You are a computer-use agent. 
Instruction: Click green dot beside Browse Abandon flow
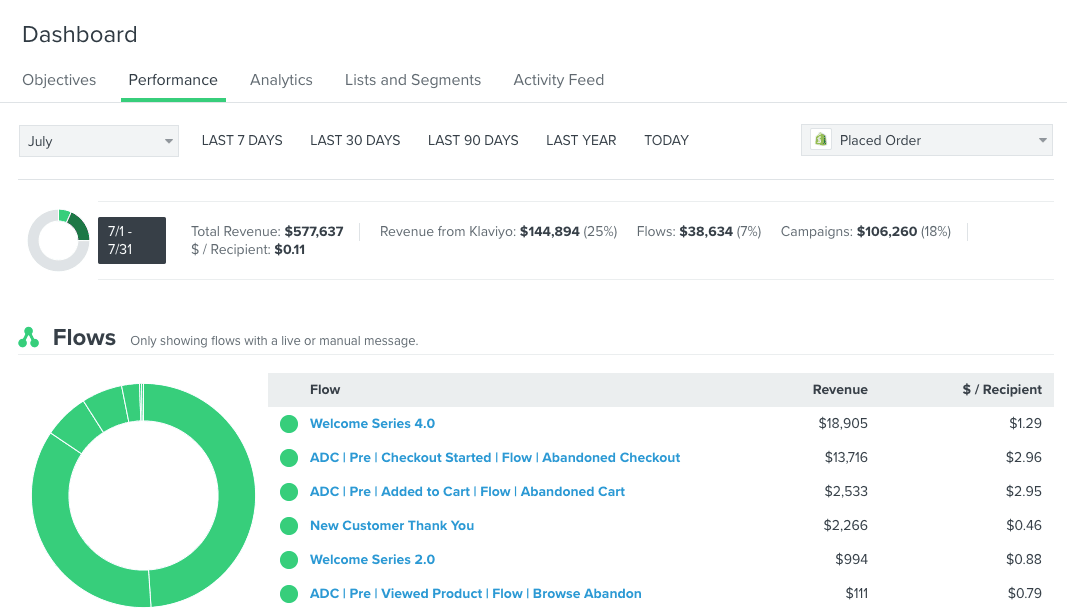[289, 594]
